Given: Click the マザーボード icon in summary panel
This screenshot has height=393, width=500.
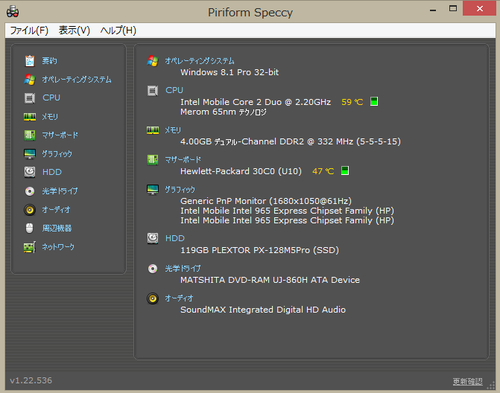Looking at the screenshot, I should point(153,160).
